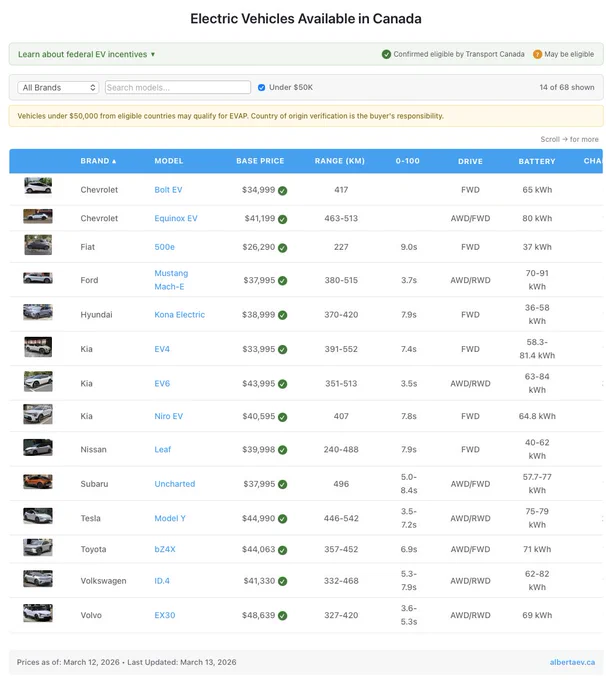The height and width of the screenshot is (680, 606).
Task: Click the green check beside $39,998
Action: click(282, 450)
